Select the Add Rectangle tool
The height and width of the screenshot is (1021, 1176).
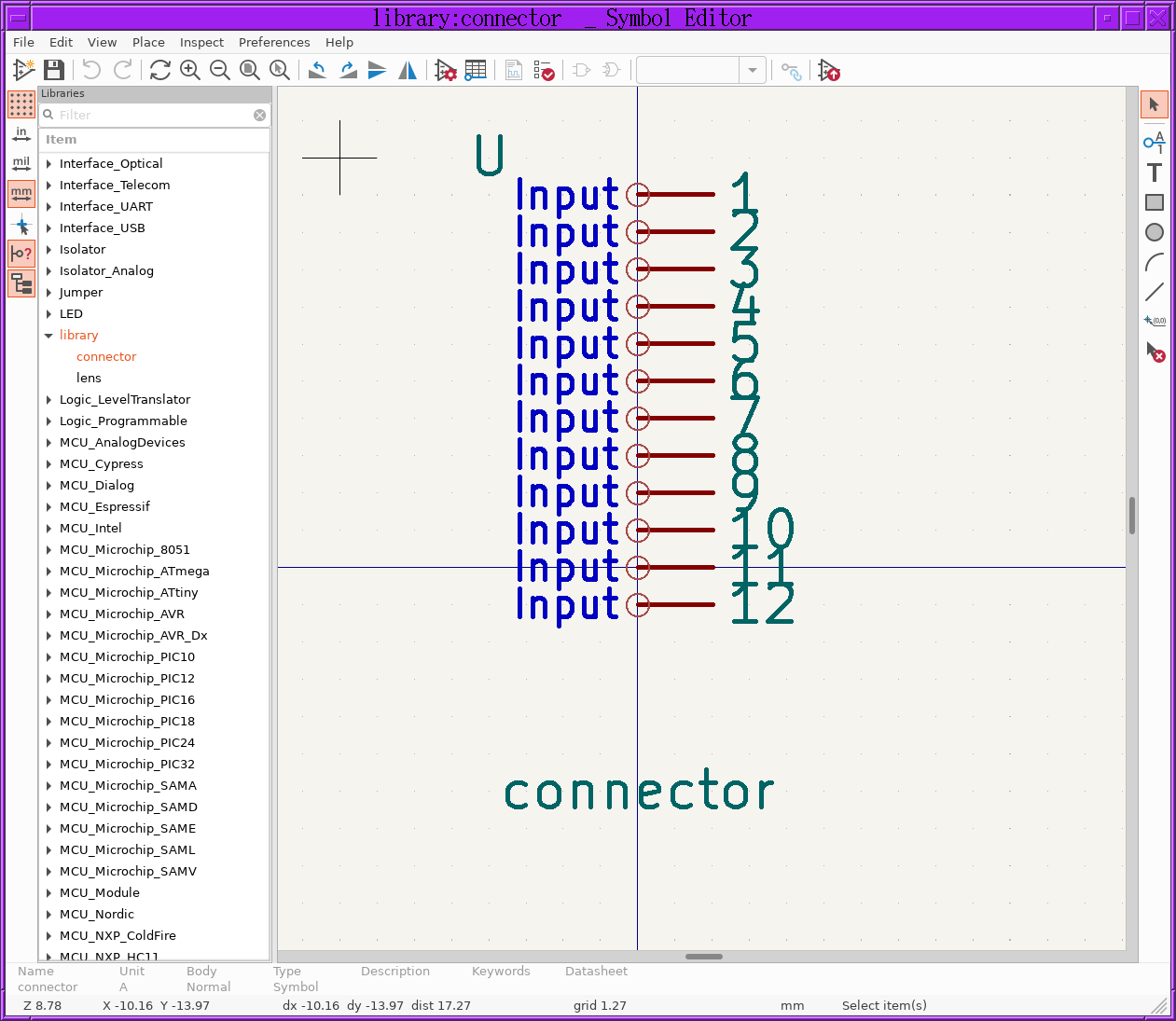point(1155,201)
